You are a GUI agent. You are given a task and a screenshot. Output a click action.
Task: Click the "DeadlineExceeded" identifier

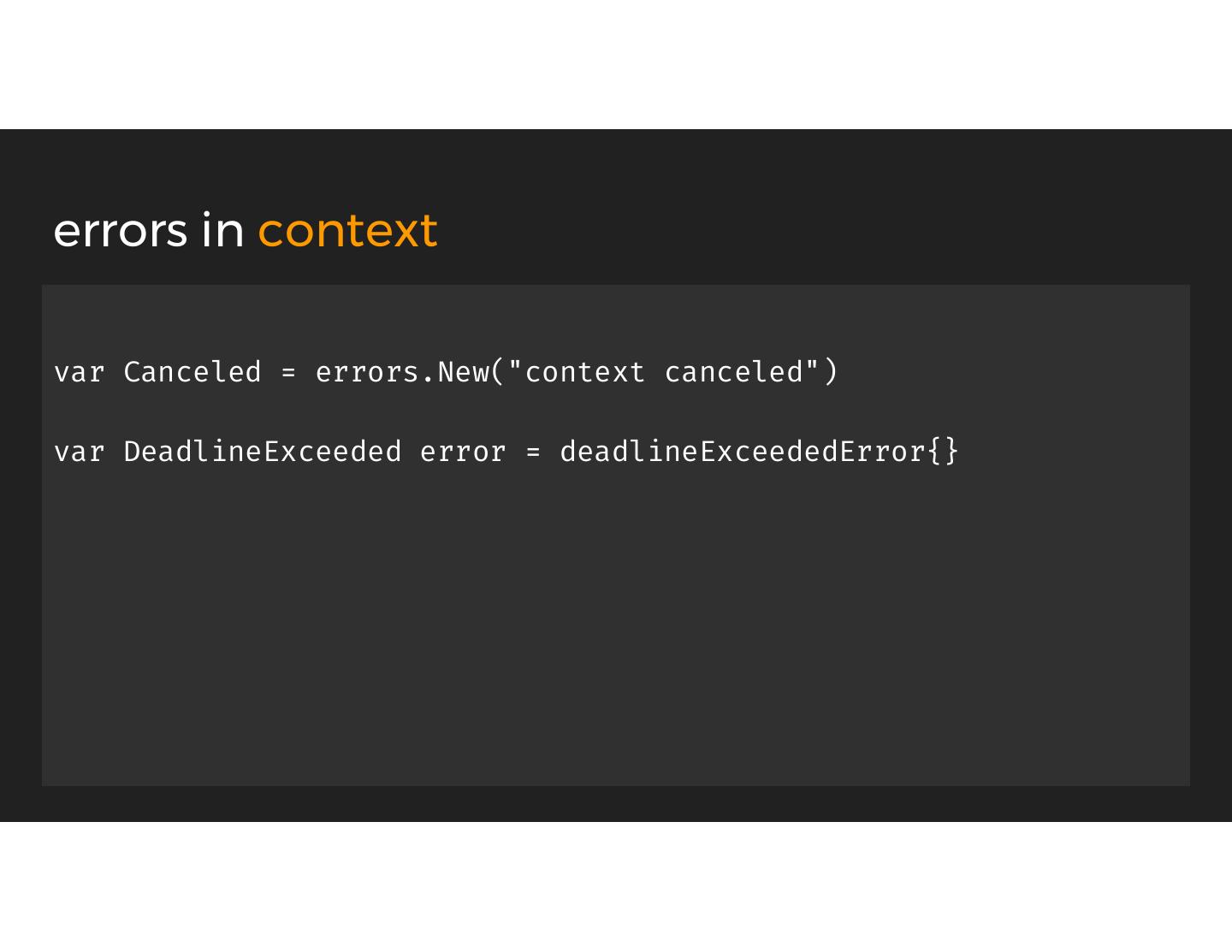(x=262, y=452)
